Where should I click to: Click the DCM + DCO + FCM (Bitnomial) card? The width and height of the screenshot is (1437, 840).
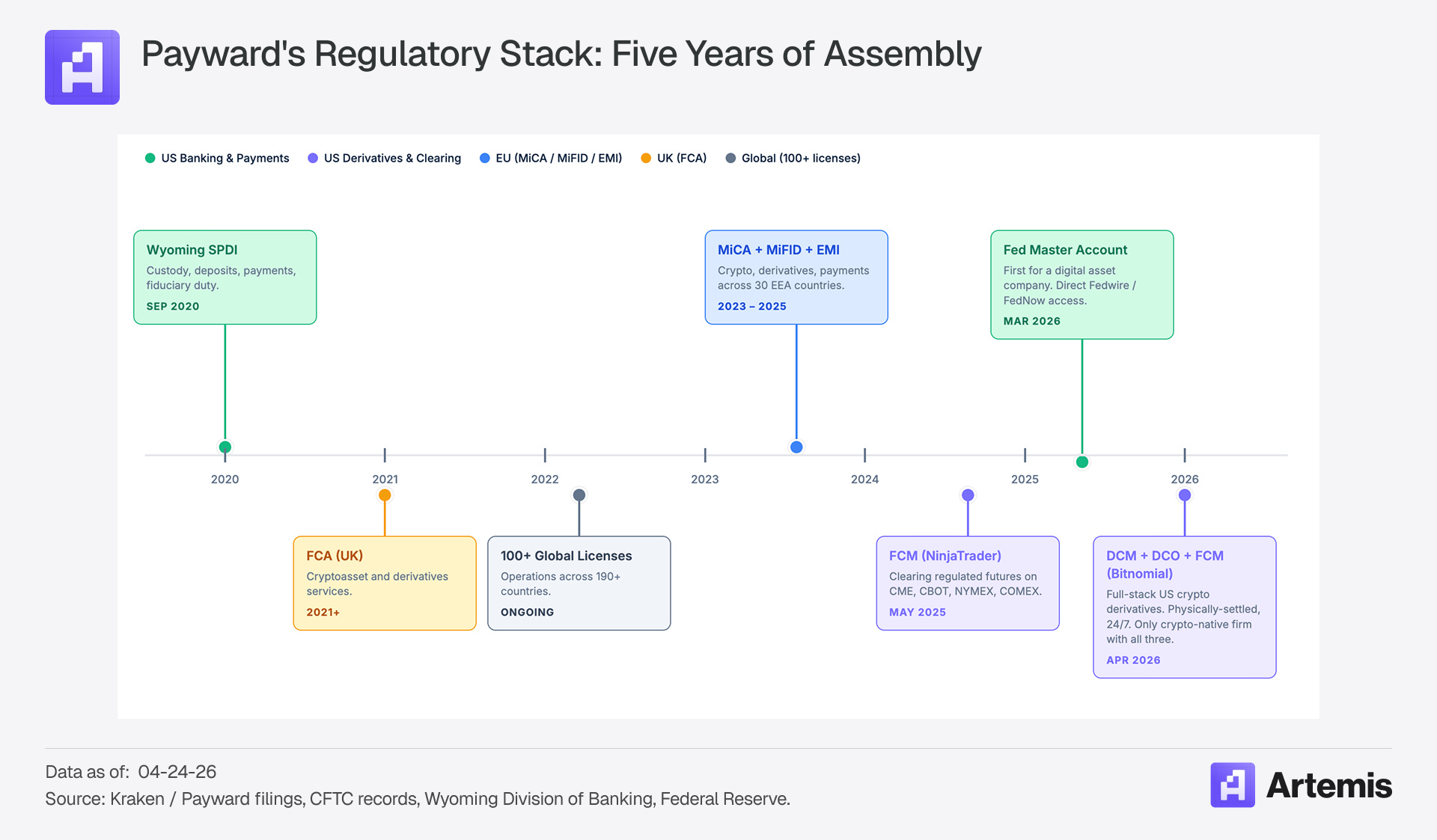pyautogui.click(x=1184, y=607)
